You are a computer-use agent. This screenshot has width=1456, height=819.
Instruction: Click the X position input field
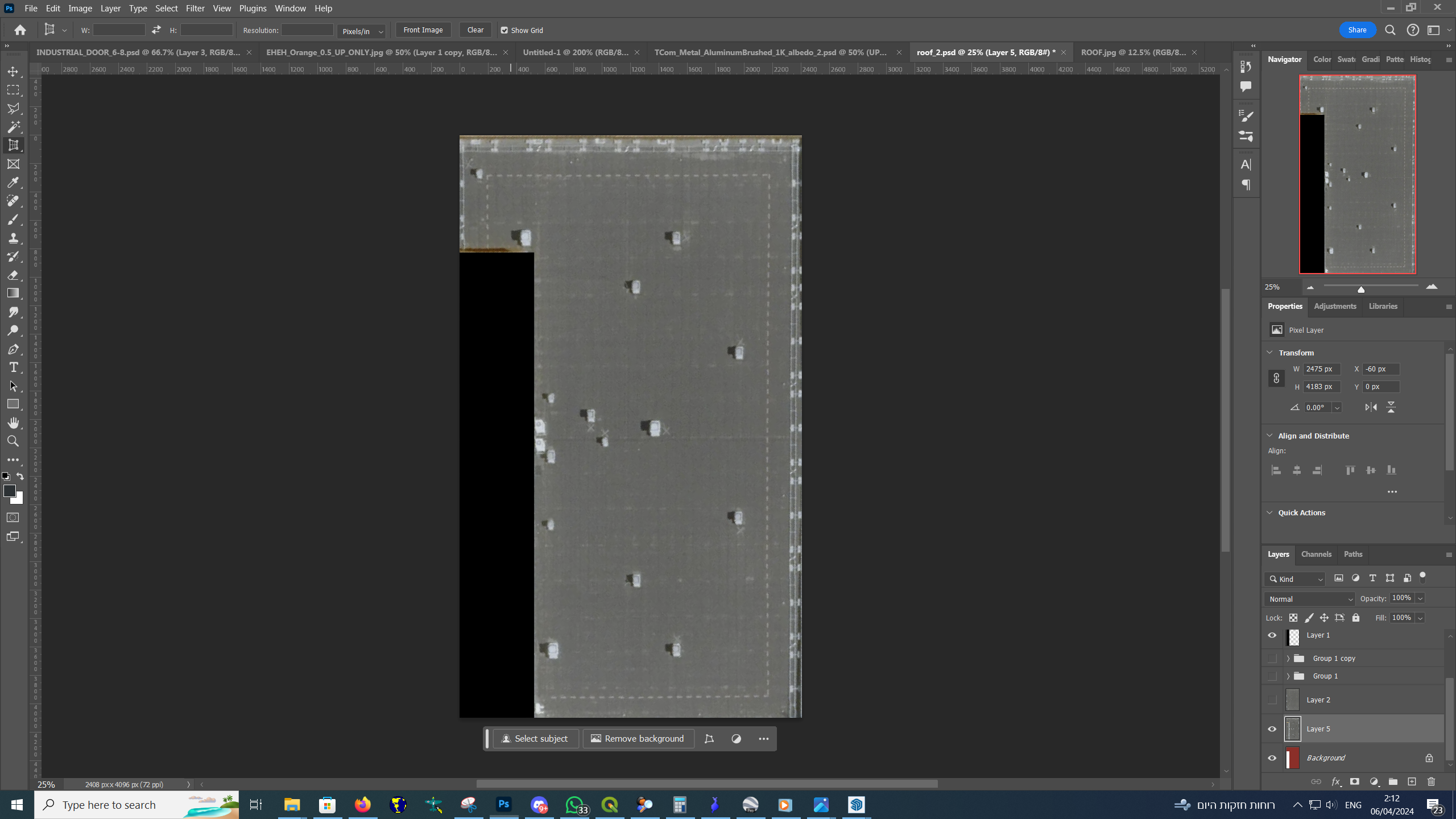tap(1380, 369)
